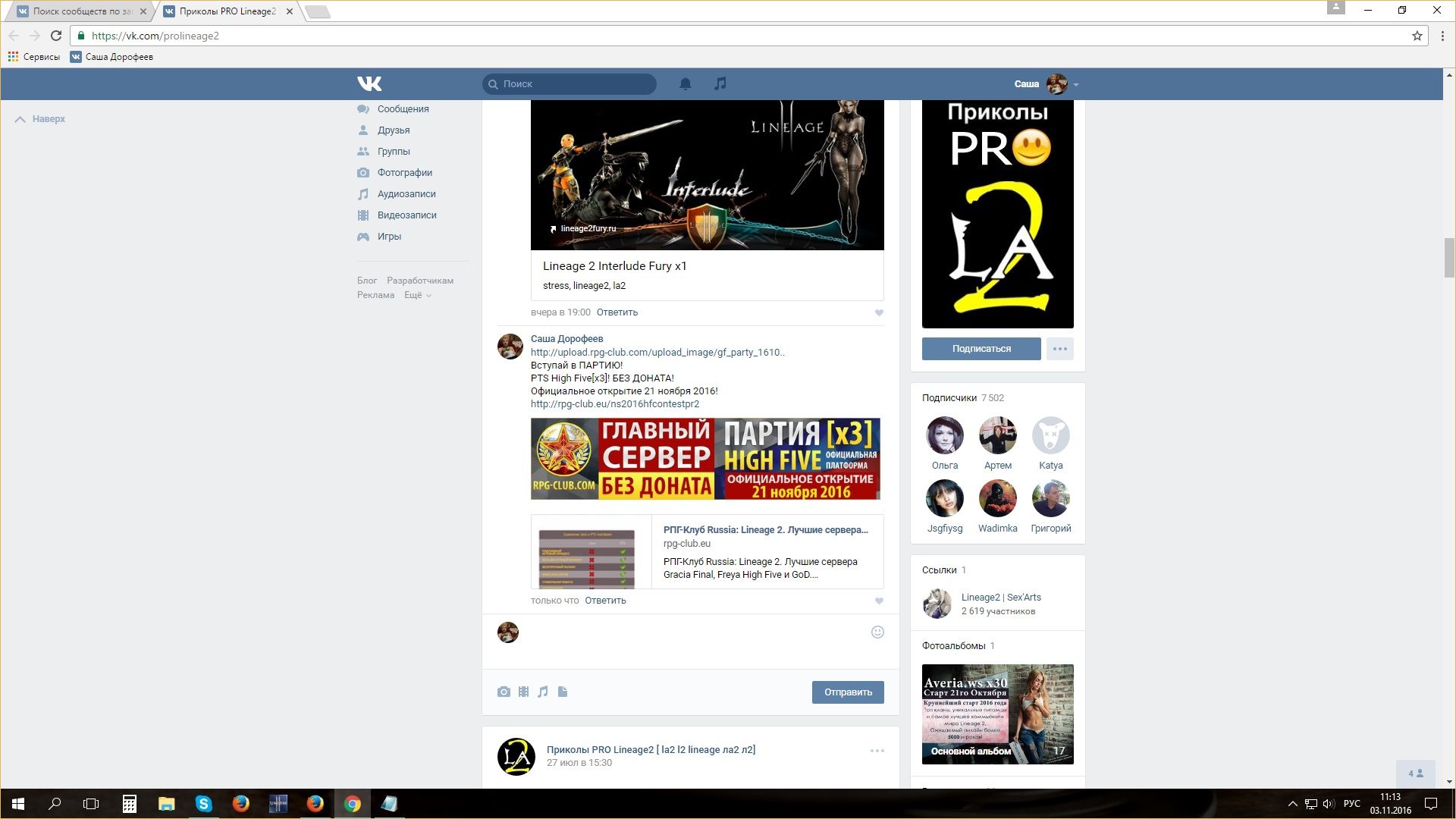Open the notifications bell
Viewport: 1456px width, 819px height.
click(685, 83)
